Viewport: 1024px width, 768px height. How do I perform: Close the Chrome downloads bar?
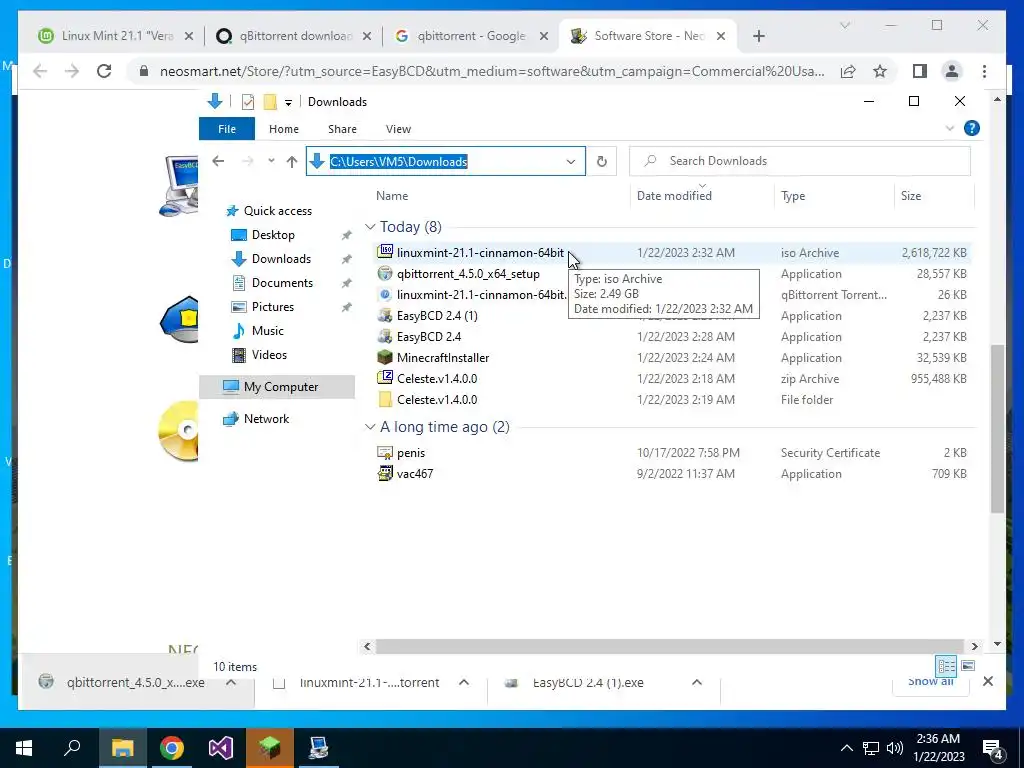[987, 681]
